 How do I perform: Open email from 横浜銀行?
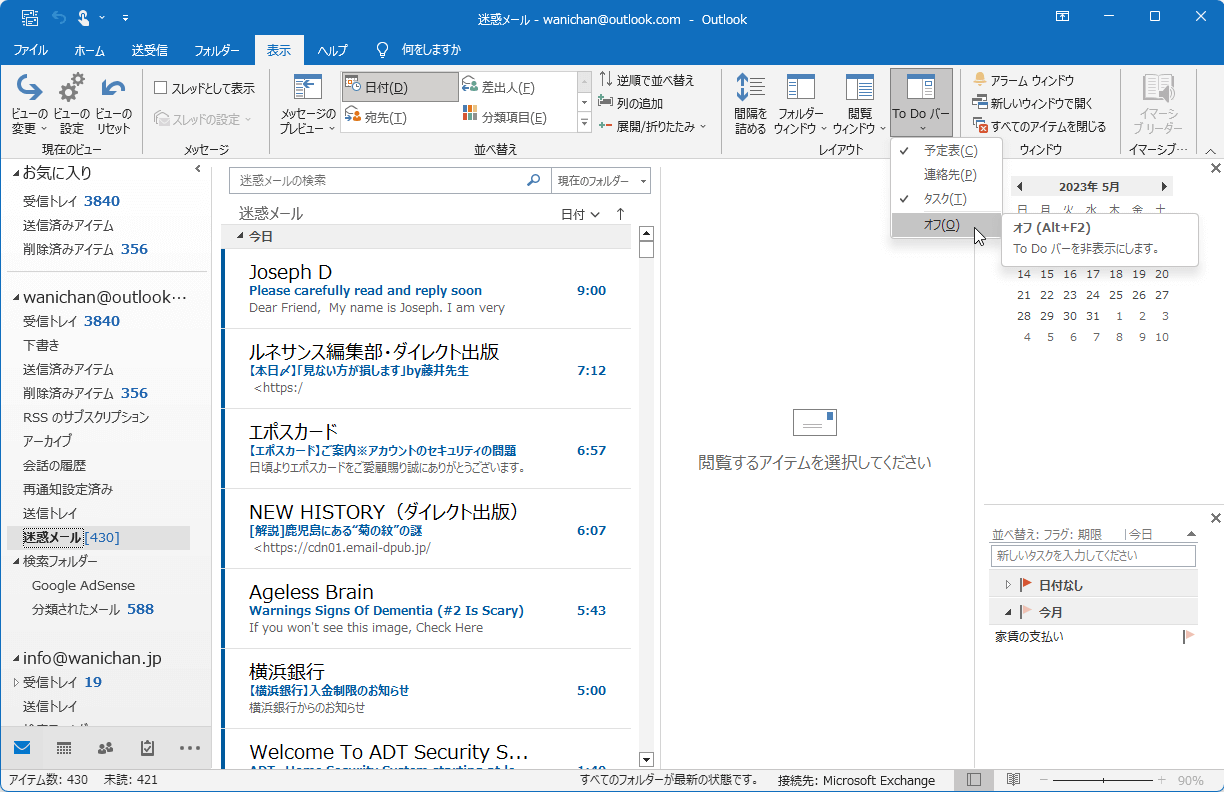[427, 688]
